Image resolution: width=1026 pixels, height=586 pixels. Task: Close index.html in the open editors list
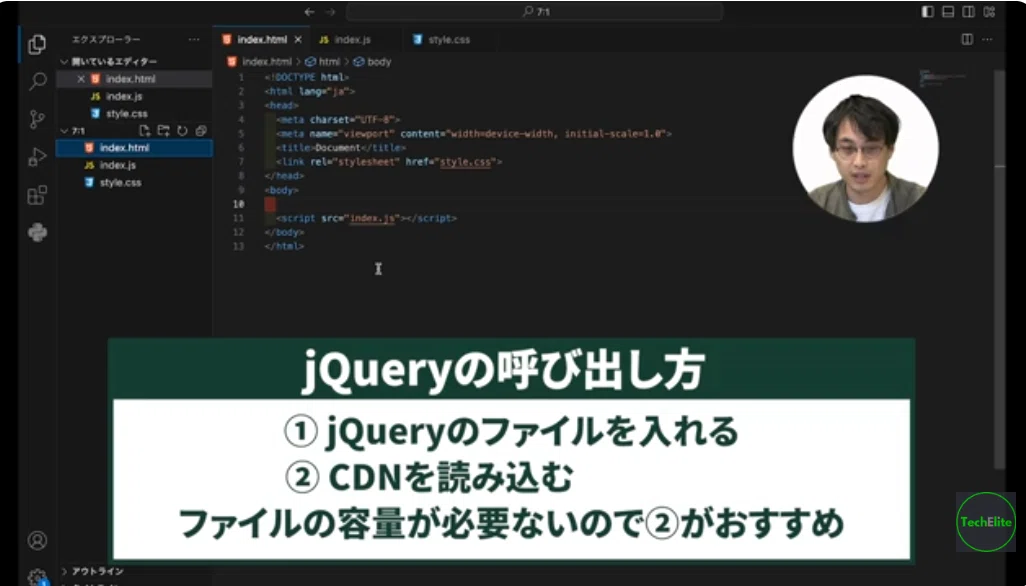coord(81,79)
